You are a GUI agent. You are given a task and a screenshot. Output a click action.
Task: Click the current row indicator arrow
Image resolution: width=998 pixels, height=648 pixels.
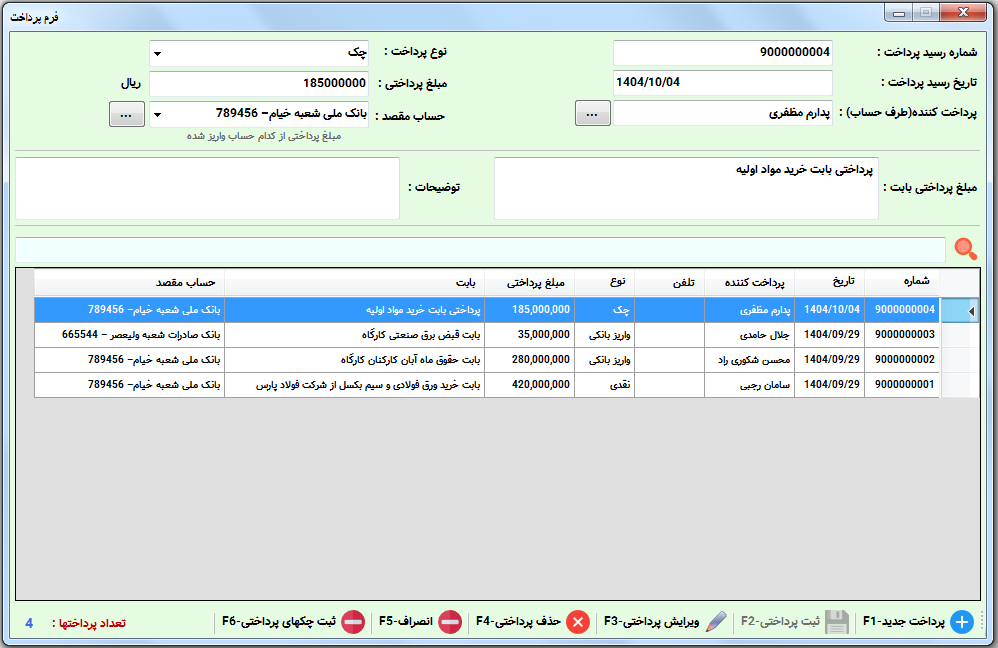(971, 311)
